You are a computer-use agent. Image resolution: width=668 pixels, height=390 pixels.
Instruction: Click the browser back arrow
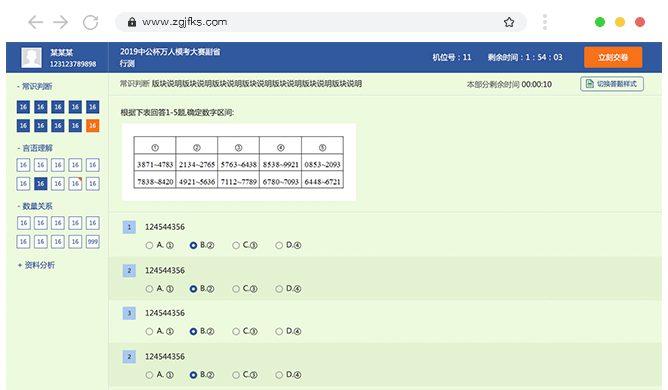35,22
